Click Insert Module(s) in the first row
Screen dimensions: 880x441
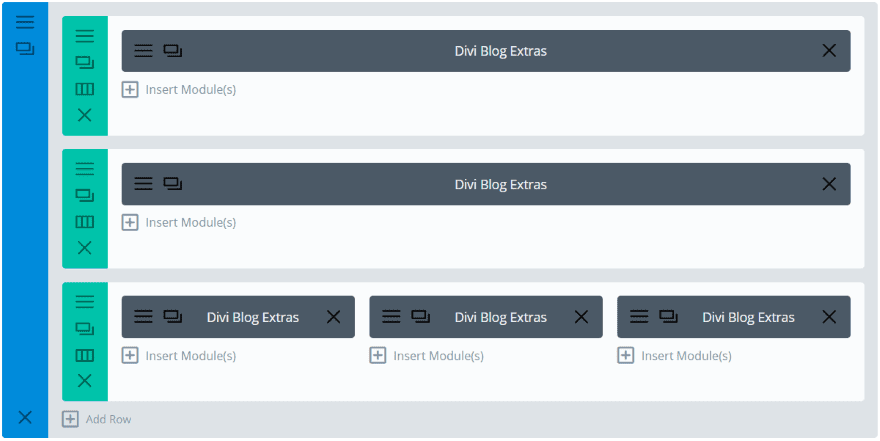179,90
